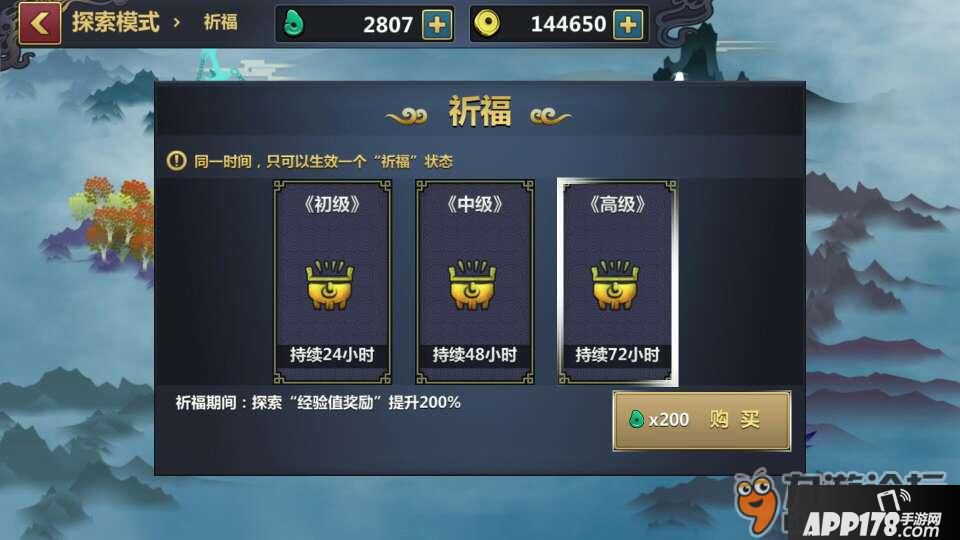Select the 《初级》 blessing card
The height and width of the screenshot is (540, 960).
click(x=332, y=282)
